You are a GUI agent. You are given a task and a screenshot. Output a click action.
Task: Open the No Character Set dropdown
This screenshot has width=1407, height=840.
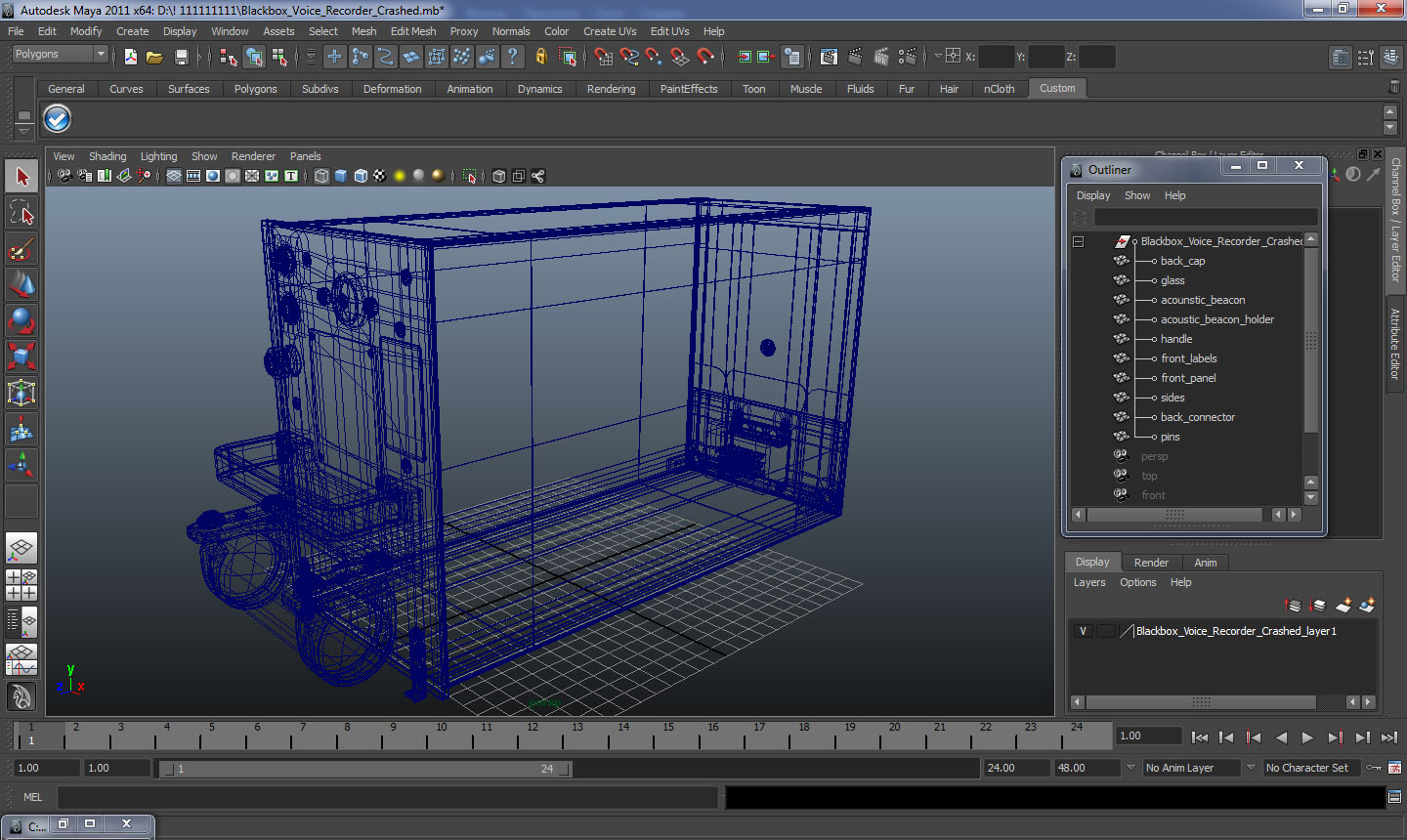pyautogui.click(x=1313, y=768)
